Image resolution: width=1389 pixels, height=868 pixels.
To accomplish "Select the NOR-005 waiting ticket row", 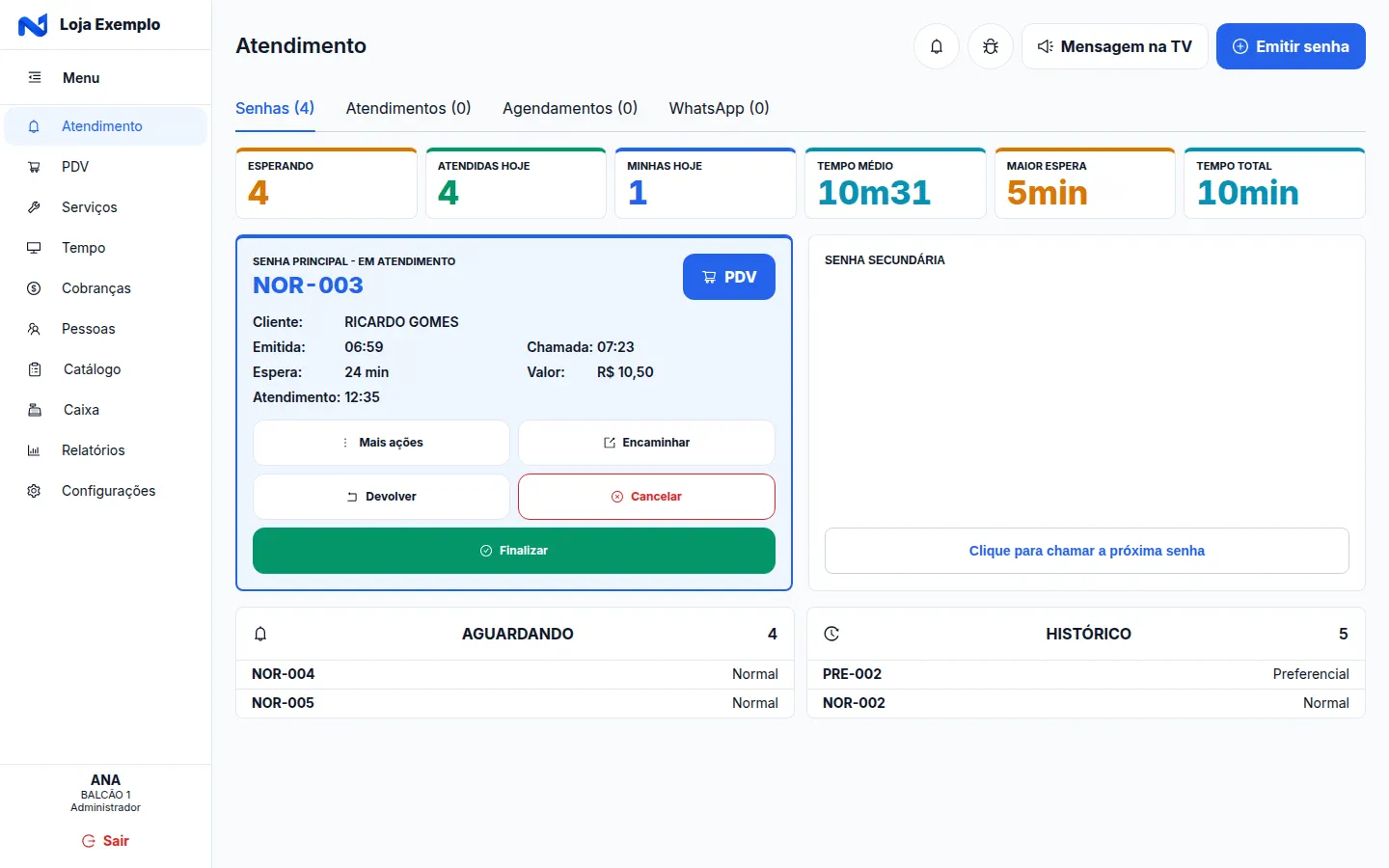I will point(515,703).
